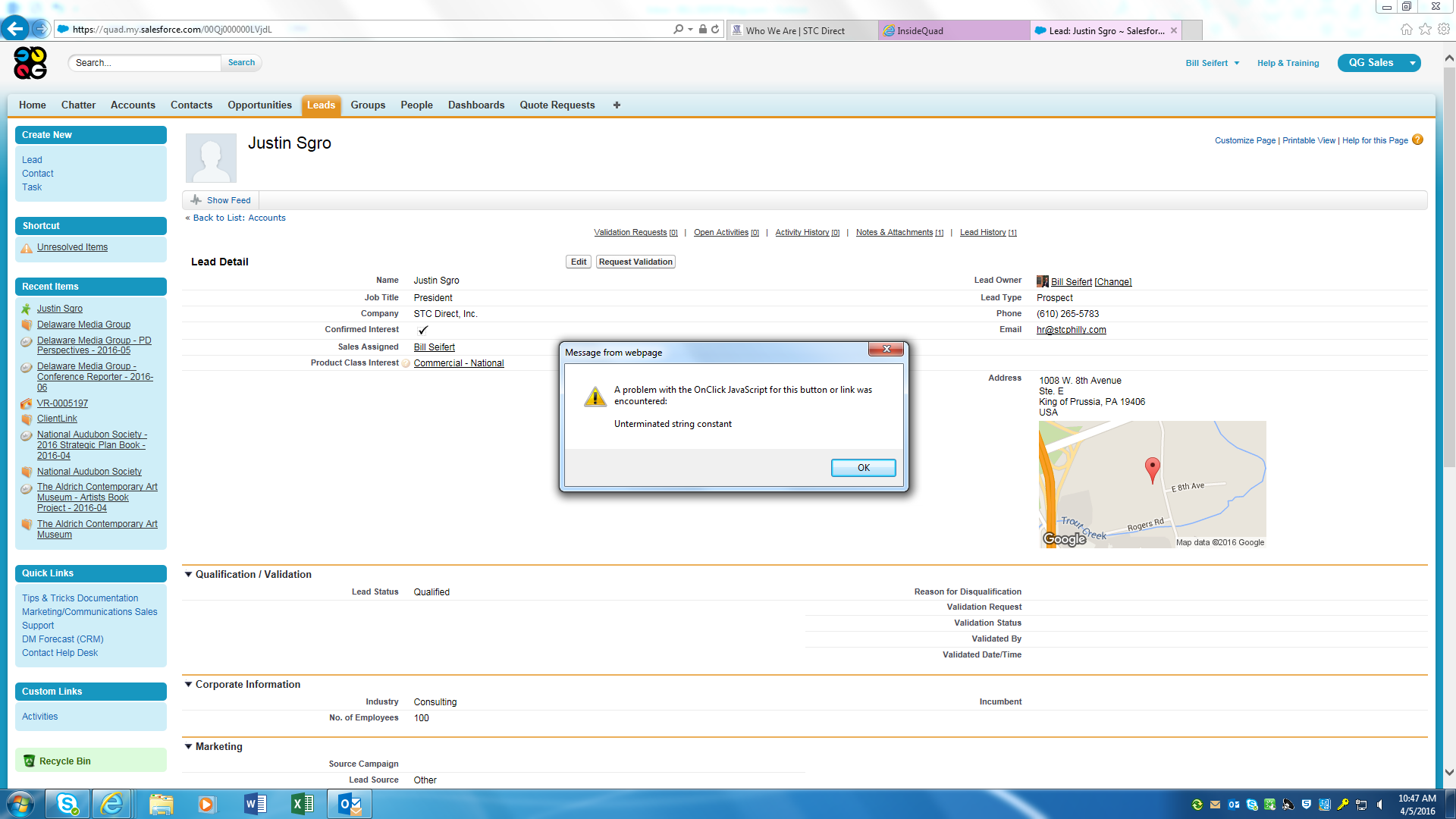1456x819 pixels.
Task: Click the system tray volume icon
Action: pyautogui.click(x=1379, y=805)
